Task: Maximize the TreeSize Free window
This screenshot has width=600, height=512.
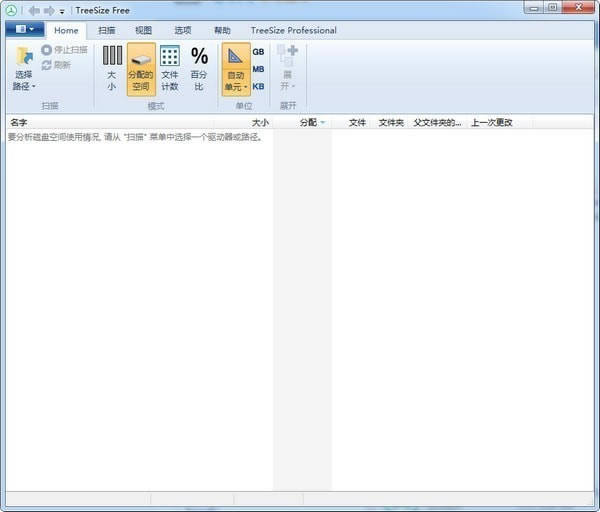Action: (x=553, y=7)
